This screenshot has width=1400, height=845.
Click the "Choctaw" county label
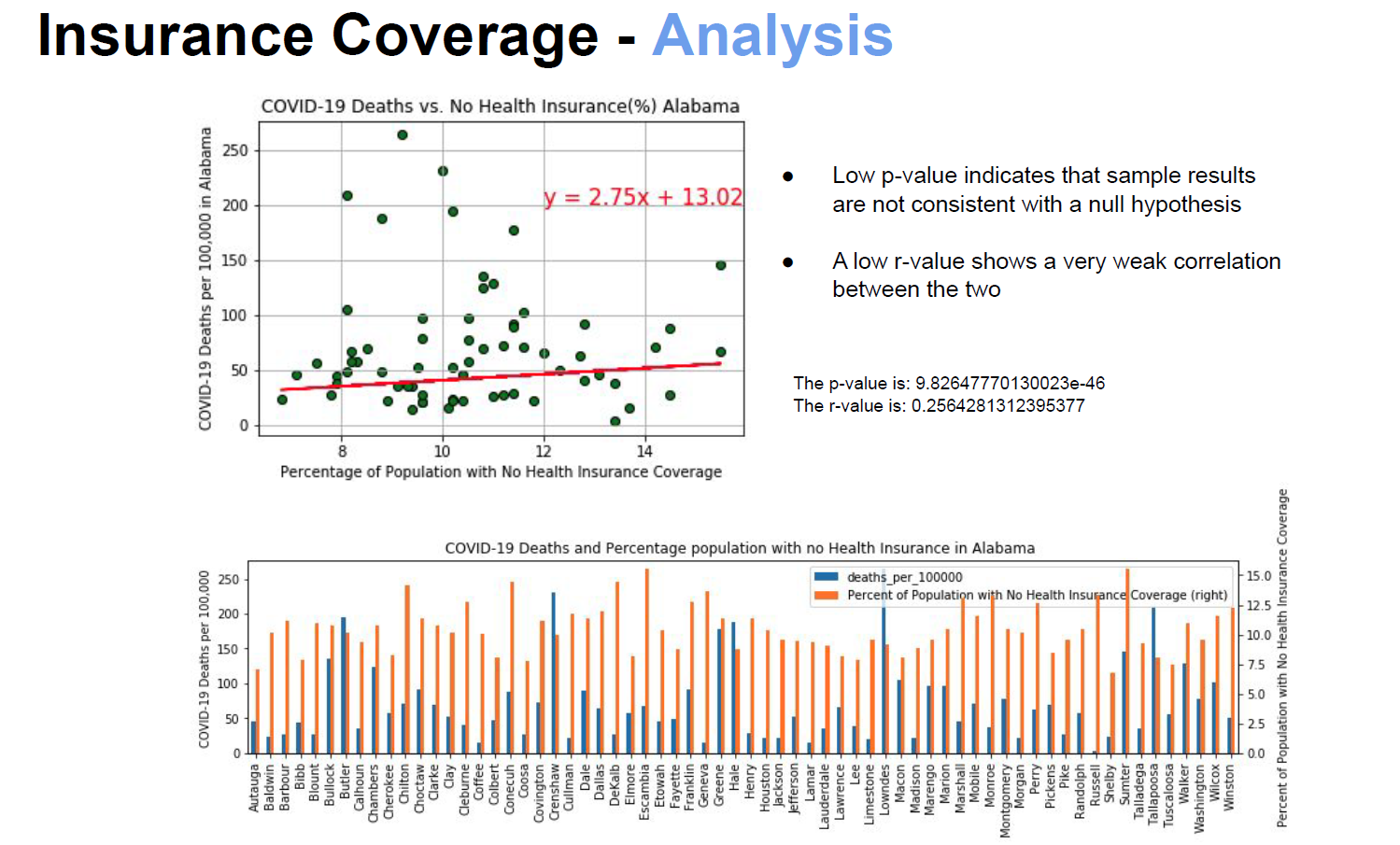coord(419,789)
